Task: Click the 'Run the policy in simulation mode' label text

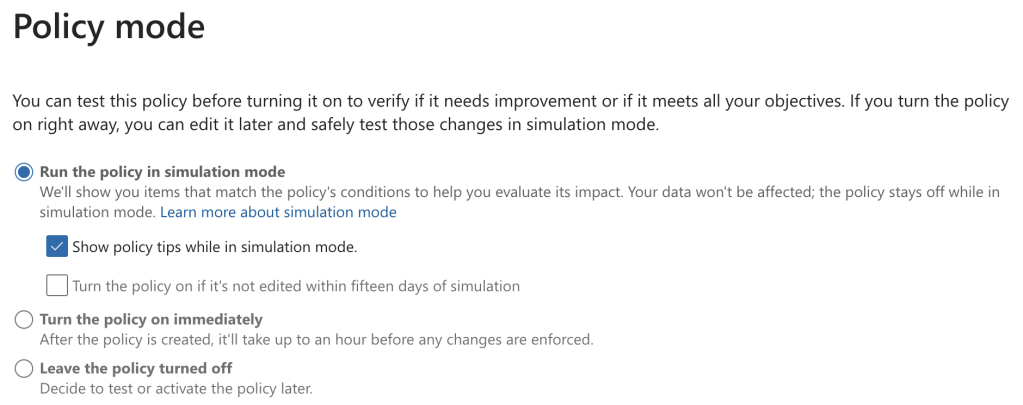Action: pyautogui.click(x=162, y=172)
